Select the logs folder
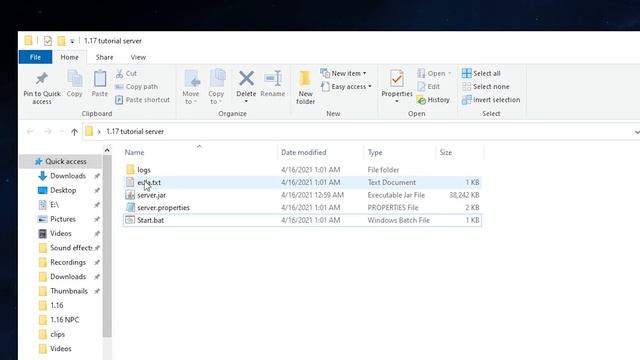The image size is (640, 360). click(x=302, y=169)
